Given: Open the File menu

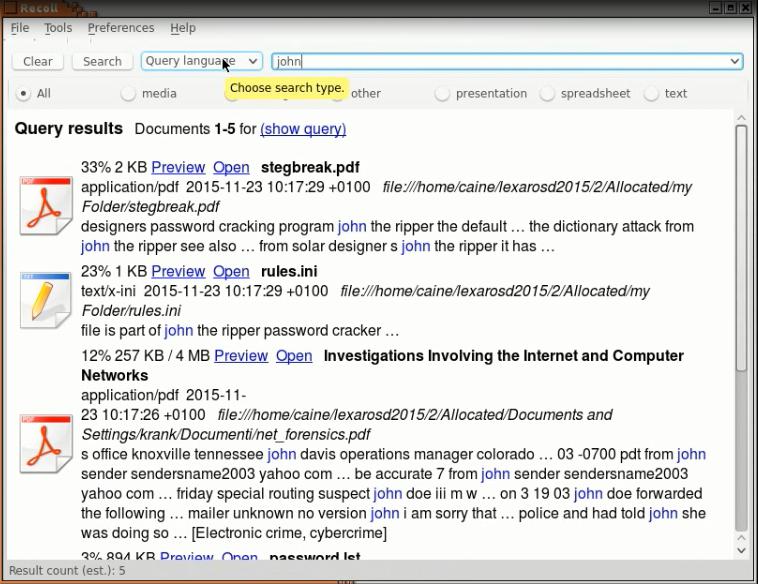Looking at the screenshot, I should point(20,28).
